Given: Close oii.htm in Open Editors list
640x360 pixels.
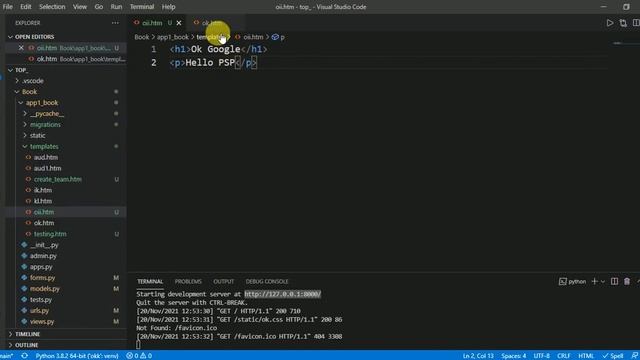Looking at the screenshot, I should click(x=21, y=48).
